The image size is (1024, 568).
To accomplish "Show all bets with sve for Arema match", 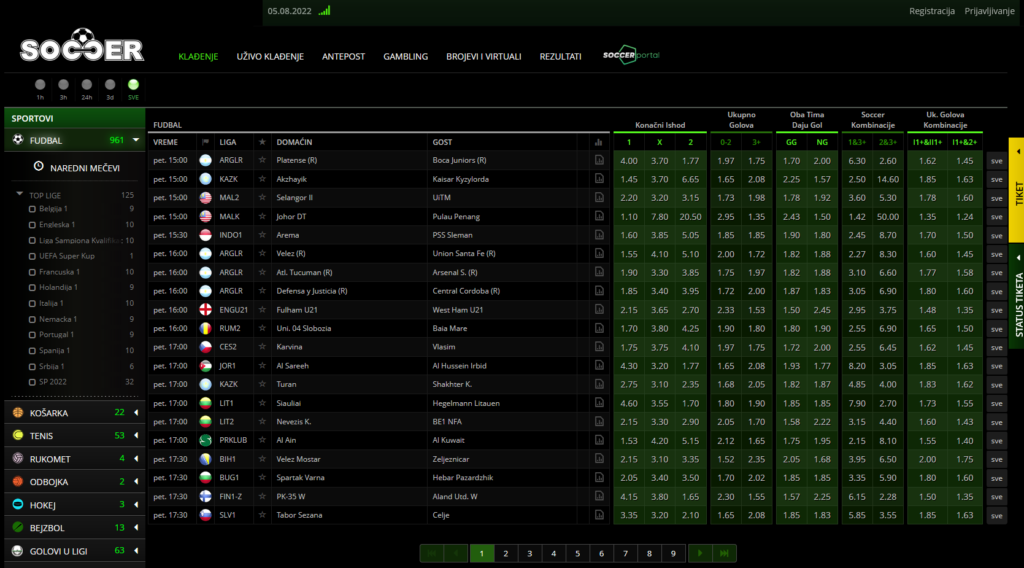I will click(x=996, y=235).
